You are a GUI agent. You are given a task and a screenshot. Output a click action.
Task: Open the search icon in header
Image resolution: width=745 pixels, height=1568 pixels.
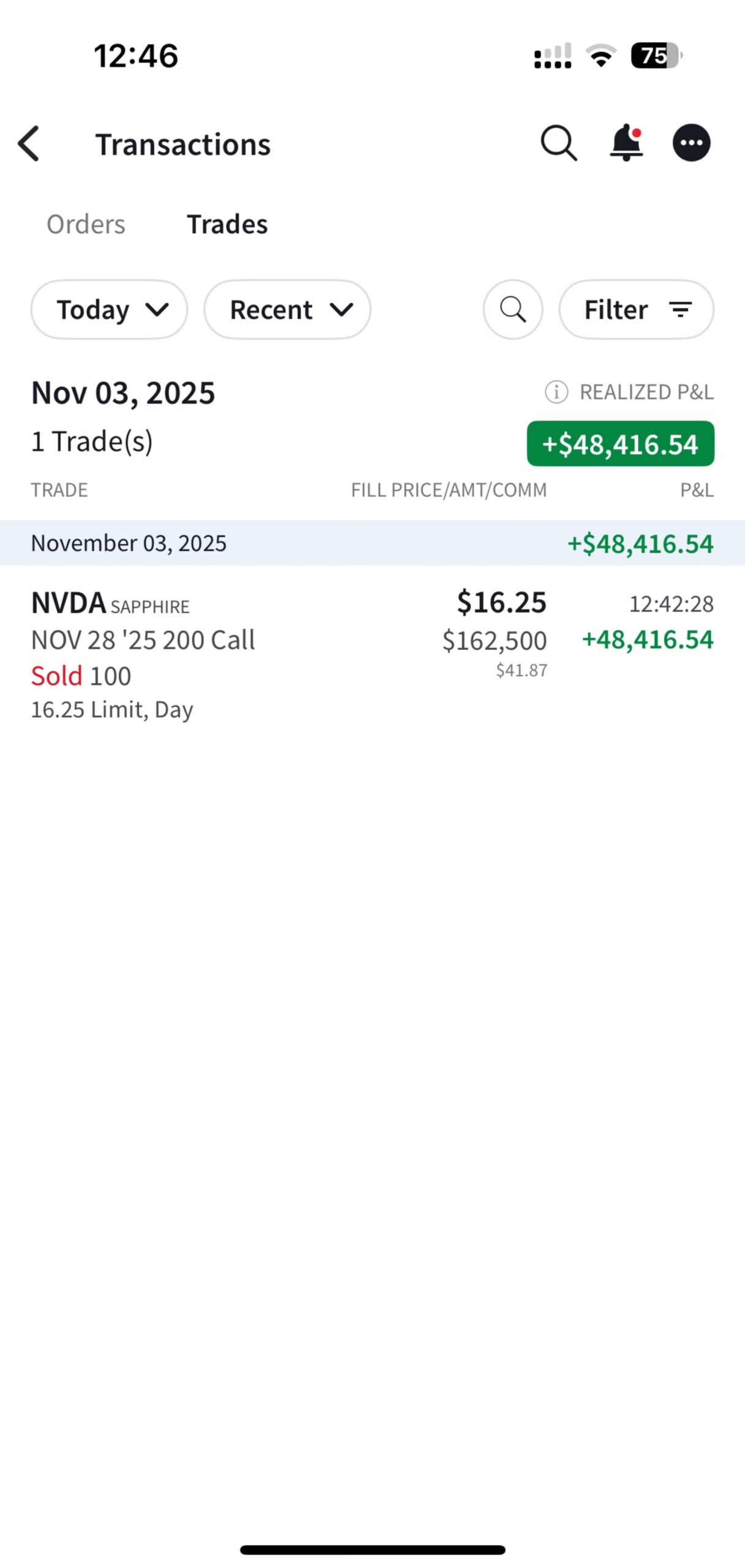[x=558, y=144]
